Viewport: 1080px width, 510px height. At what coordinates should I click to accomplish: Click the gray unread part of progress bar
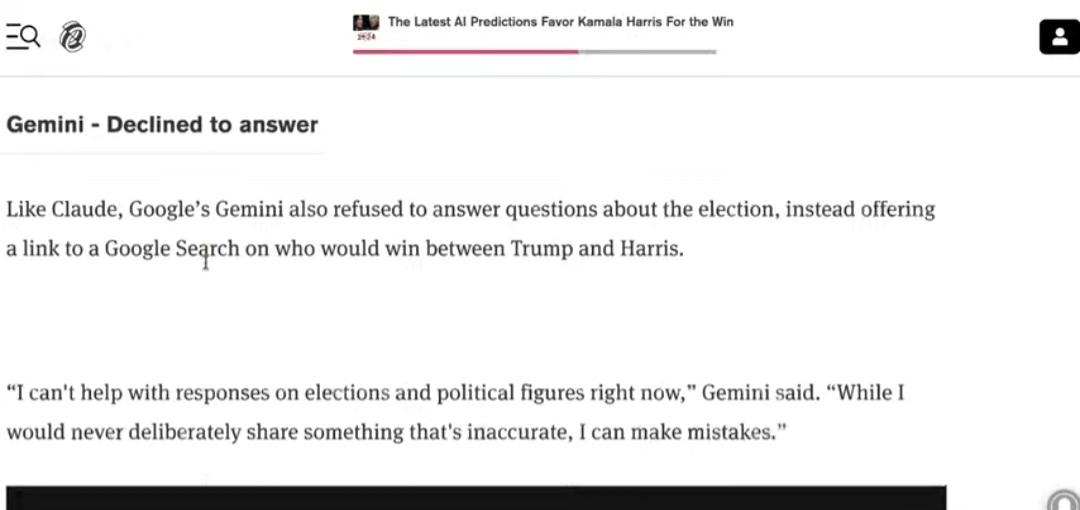tap(647, 52)
